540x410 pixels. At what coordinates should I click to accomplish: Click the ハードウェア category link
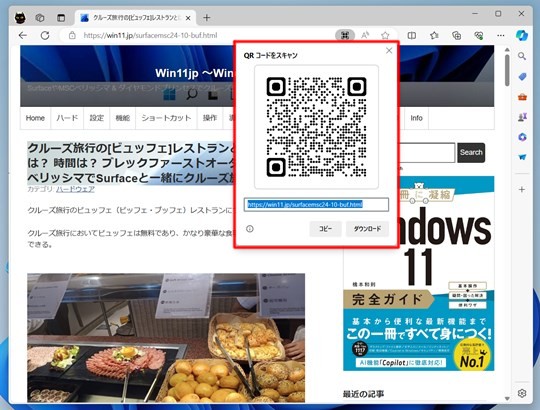point(75,189)
